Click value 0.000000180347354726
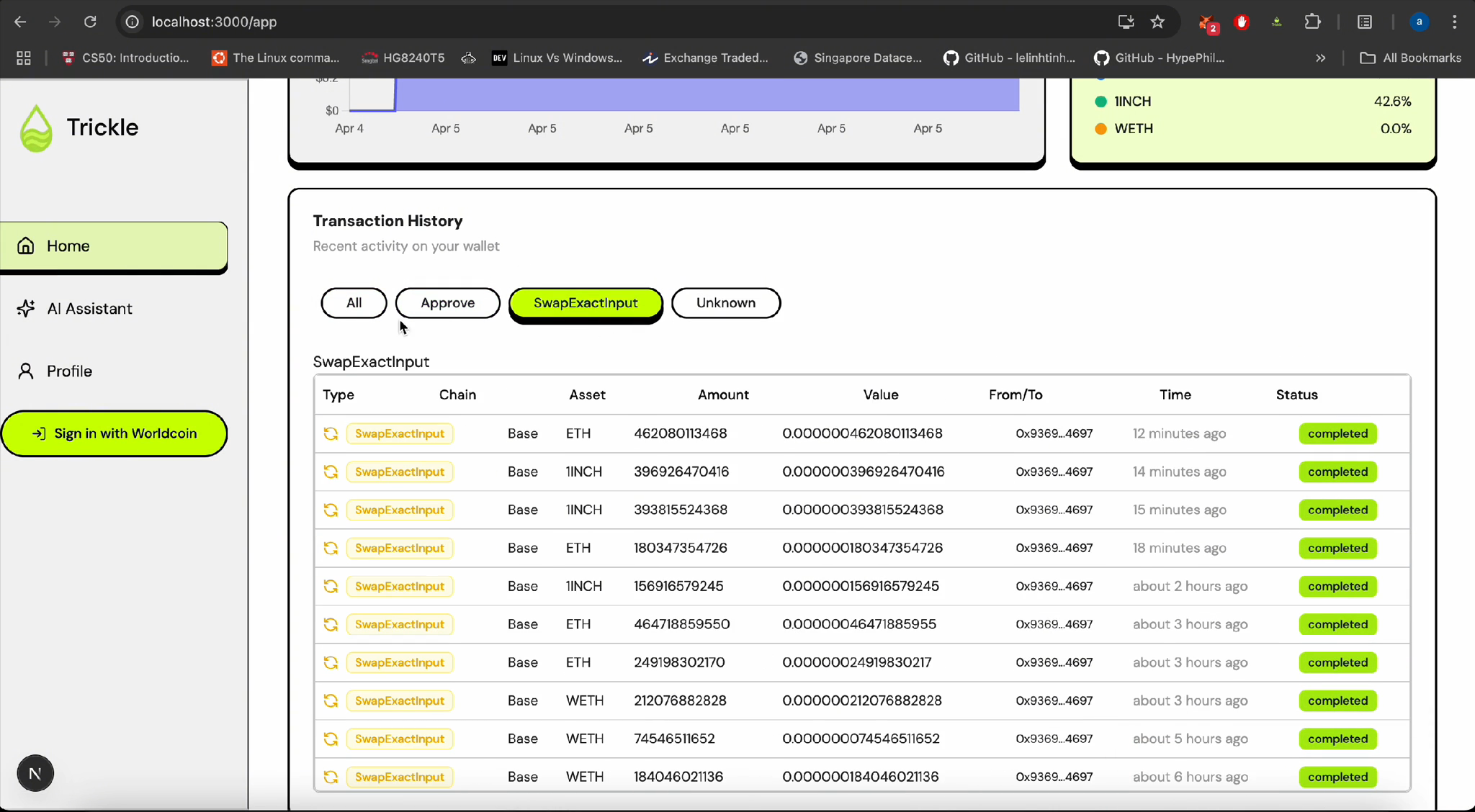This screenshot has width=1475, height=812. coord(862,548)
